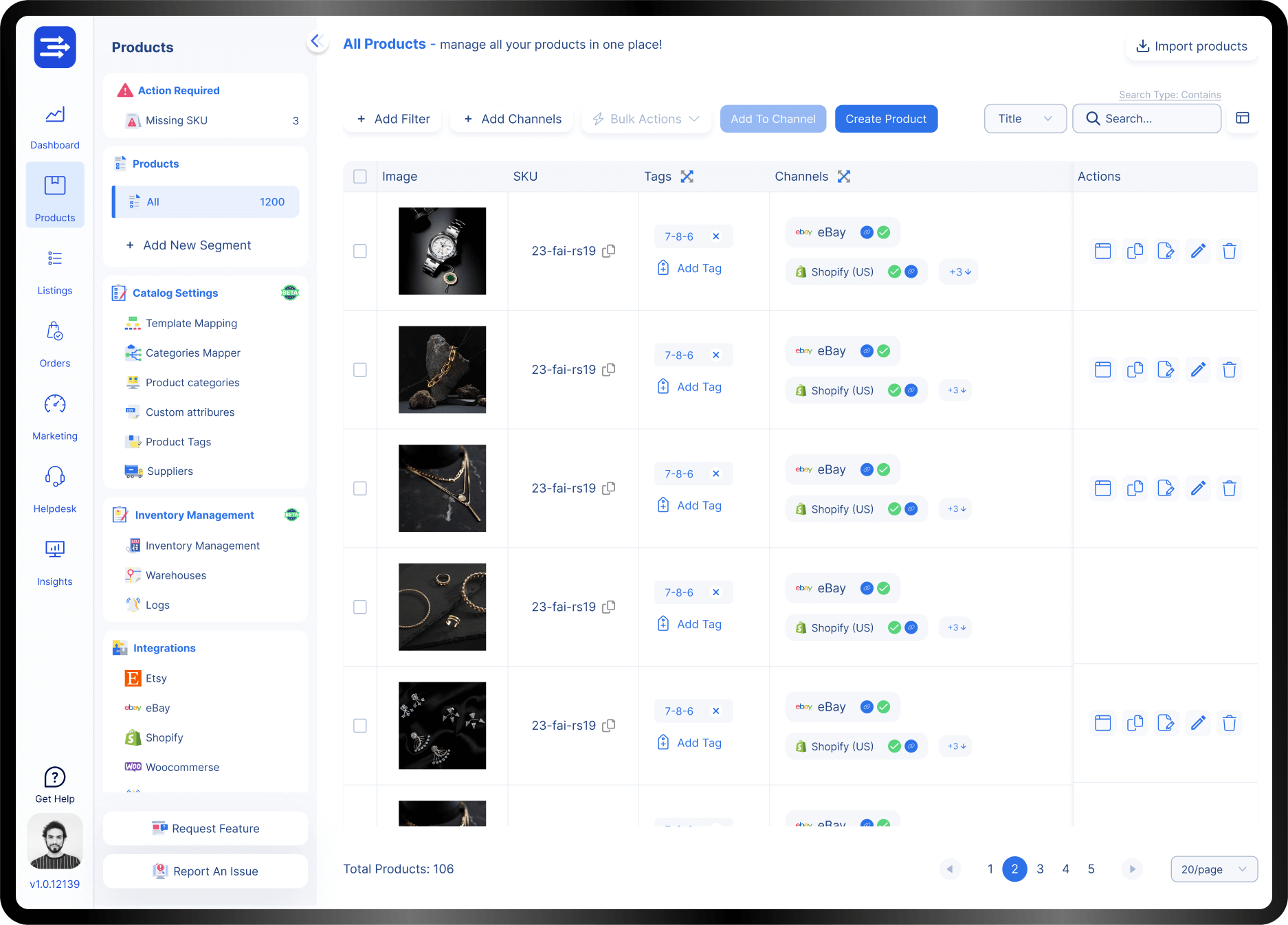Viewport: 1288px width, 925px height.
Task: Tick the select-all checkbox in the table header
Action: pos(360,177)
